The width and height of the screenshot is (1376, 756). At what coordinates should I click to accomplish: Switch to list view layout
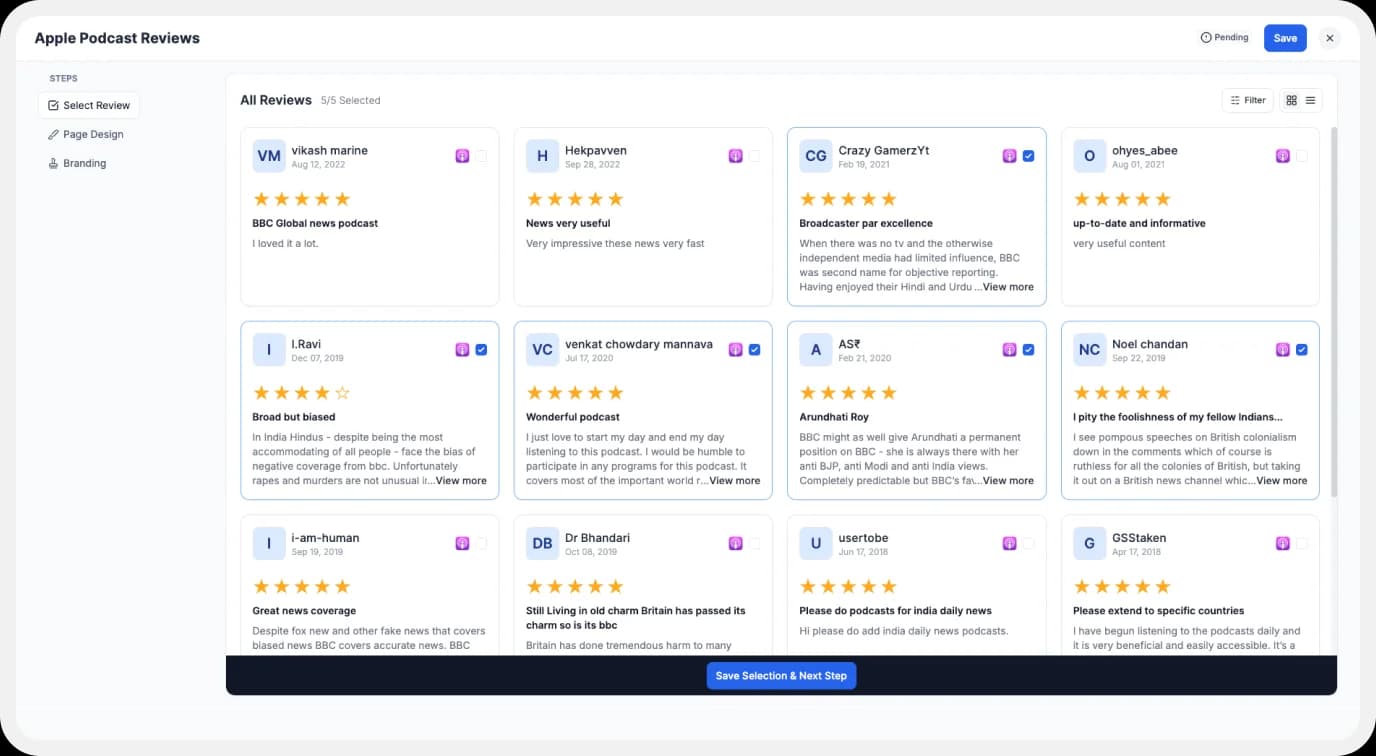click(x=1310, y=100)
